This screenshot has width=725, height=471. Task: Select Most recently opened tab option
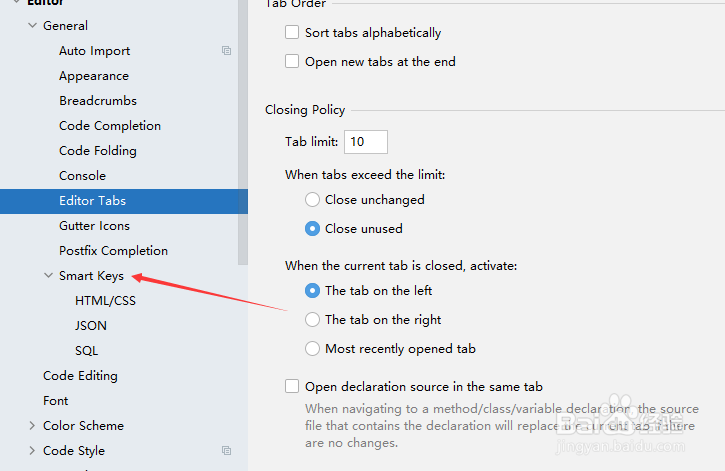pos(312,349)
